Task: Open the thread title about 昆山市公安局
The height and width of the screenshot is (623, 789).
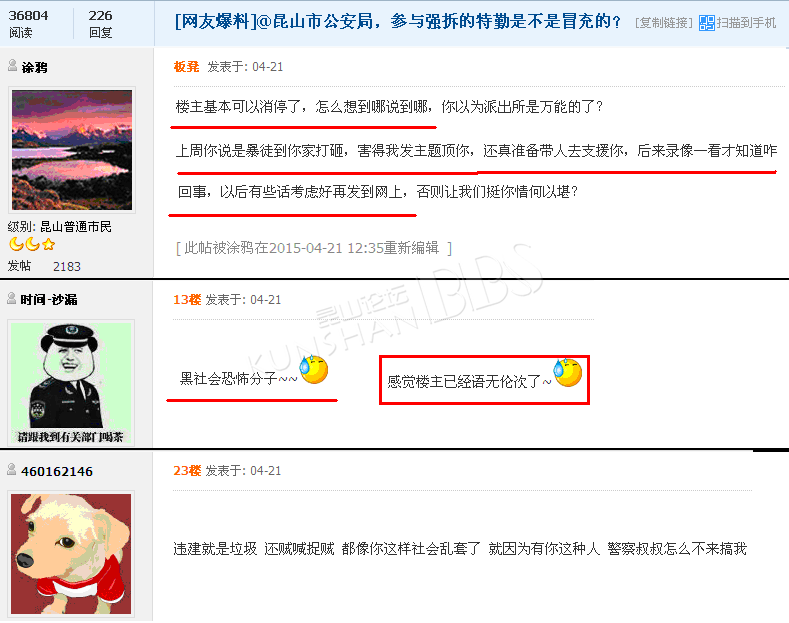Action: [x=398, y=21]
